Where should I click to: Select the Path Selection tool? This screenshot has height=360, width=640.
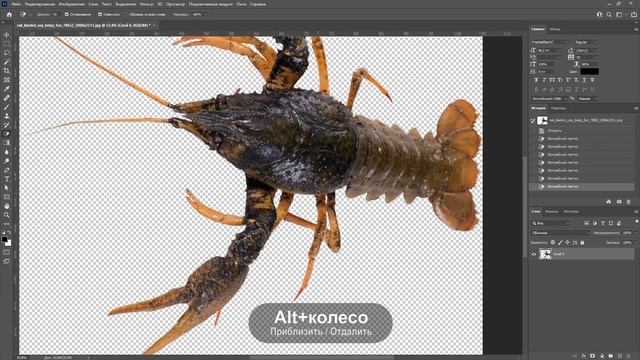tap(7, 188)
